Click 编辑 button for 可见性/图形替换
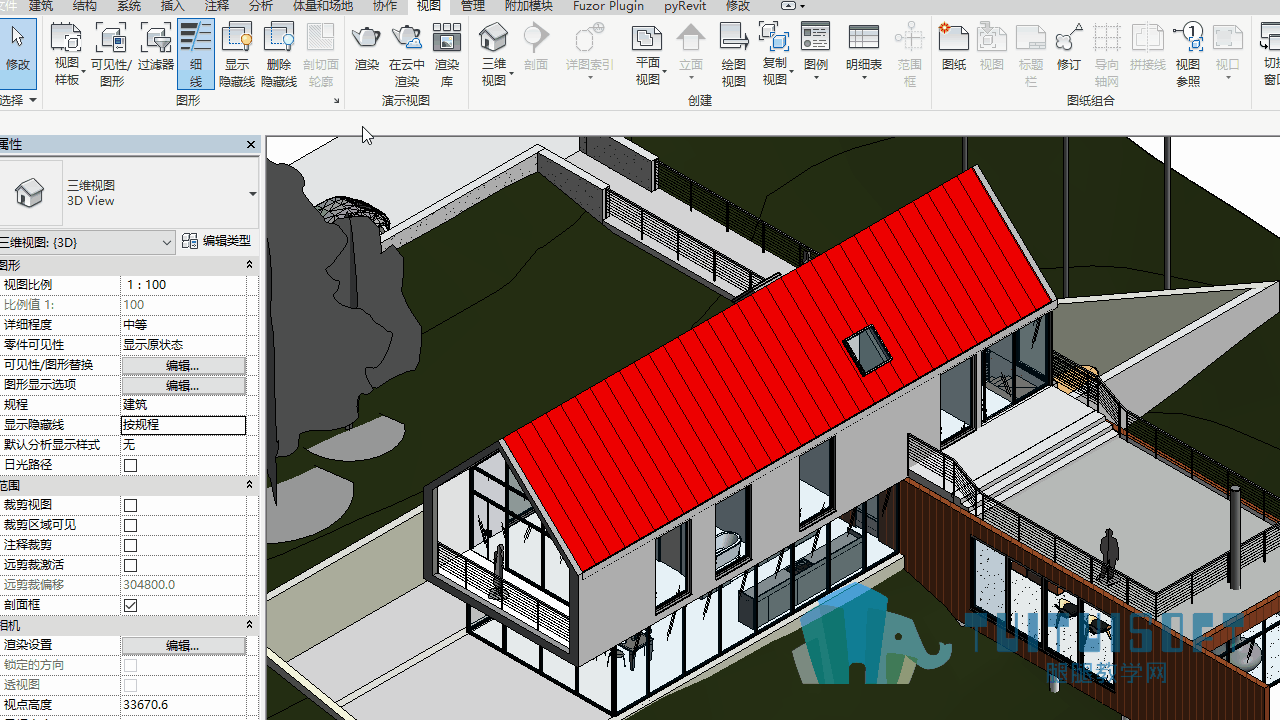The width and height of the screenshot is (1280, 720). click(x=184, y=365)
